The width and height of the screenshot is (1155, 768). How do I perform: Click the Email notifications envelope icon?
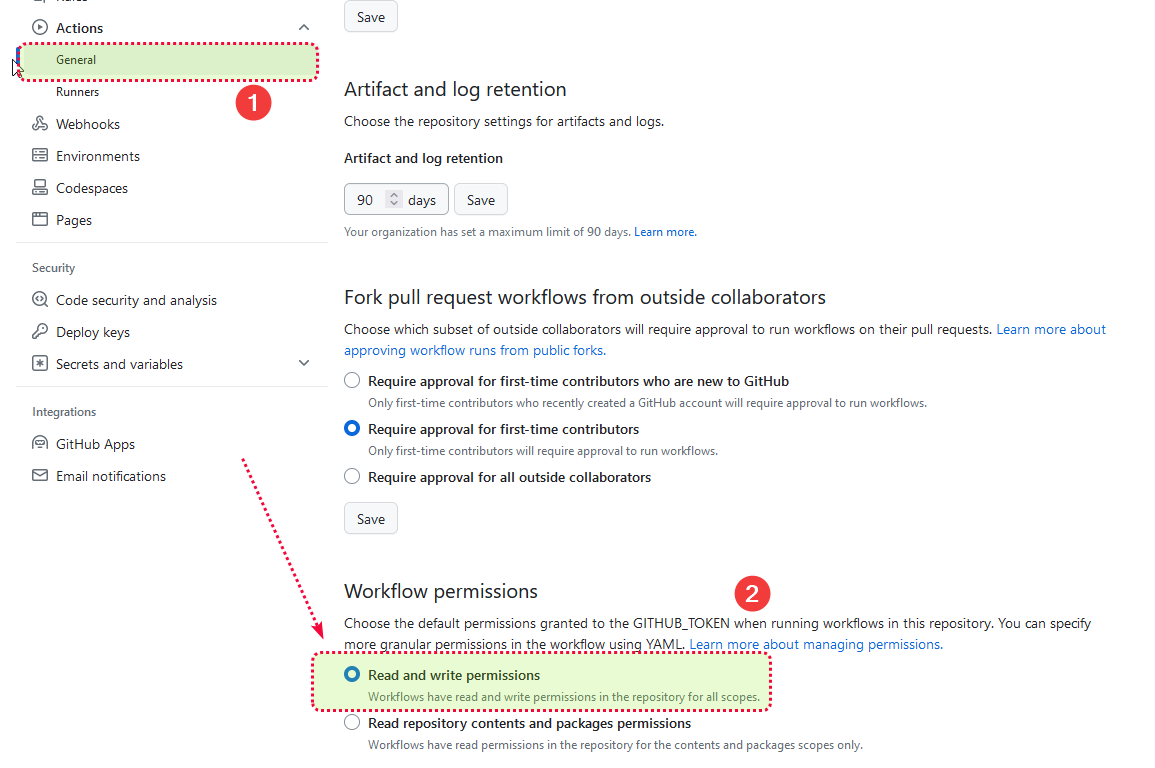tap(40, 476)
